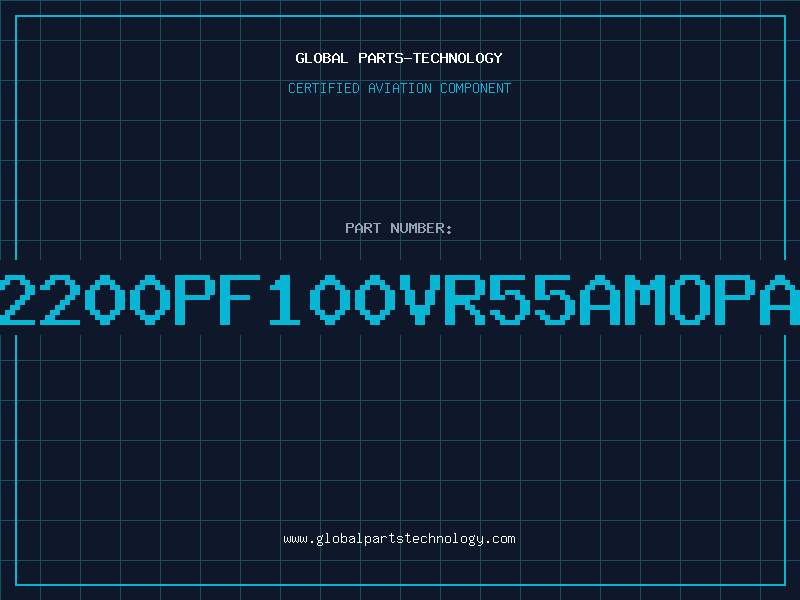Screen dimensions: 800x600
Task: Click the GLOBAL PARTS-TECHNOLOGY heading
Action: click(x=399, y=58)
